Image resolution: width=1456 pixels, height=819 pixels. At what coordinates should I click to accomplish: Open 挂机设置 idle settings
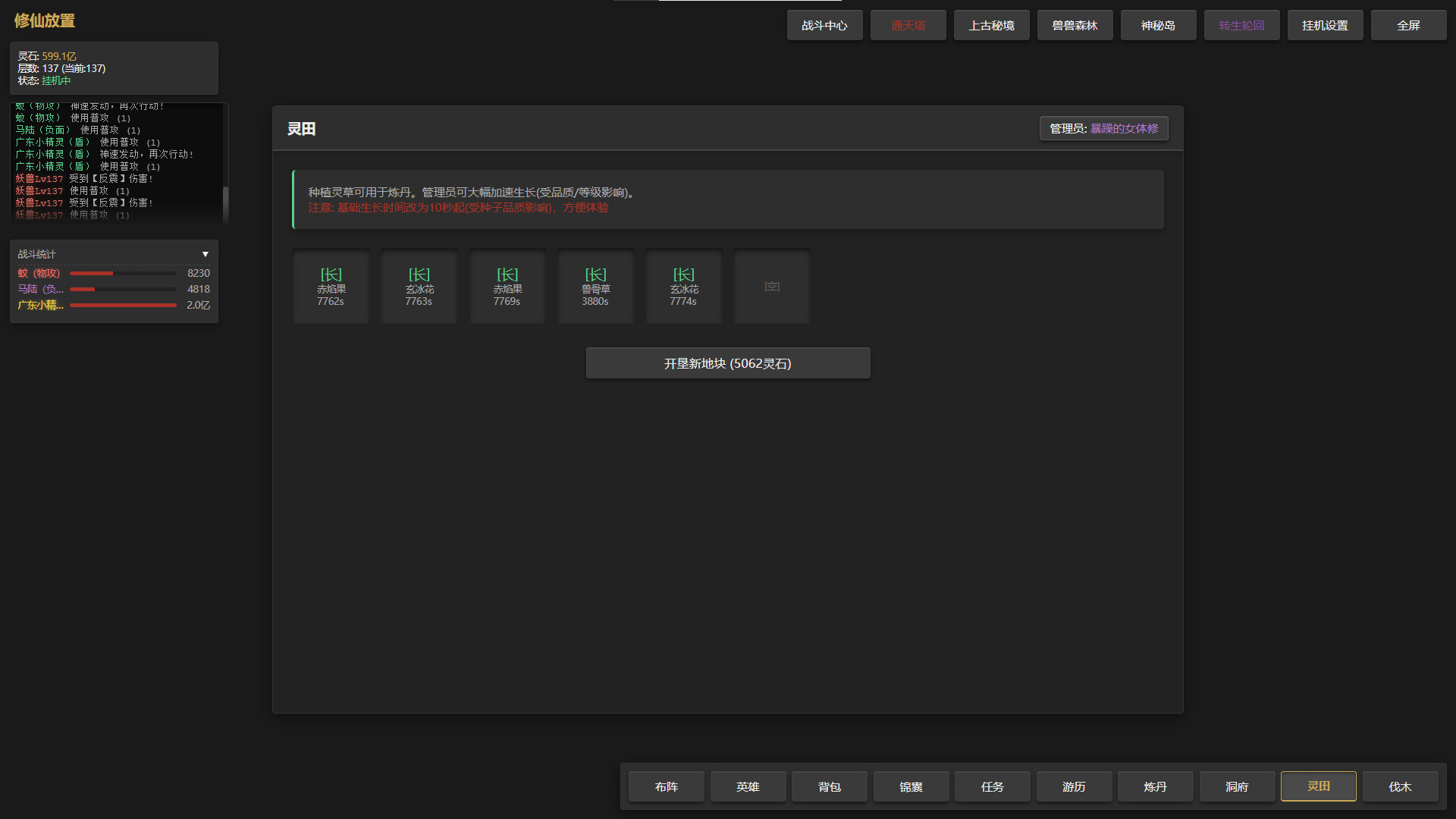coord(1325,25)
